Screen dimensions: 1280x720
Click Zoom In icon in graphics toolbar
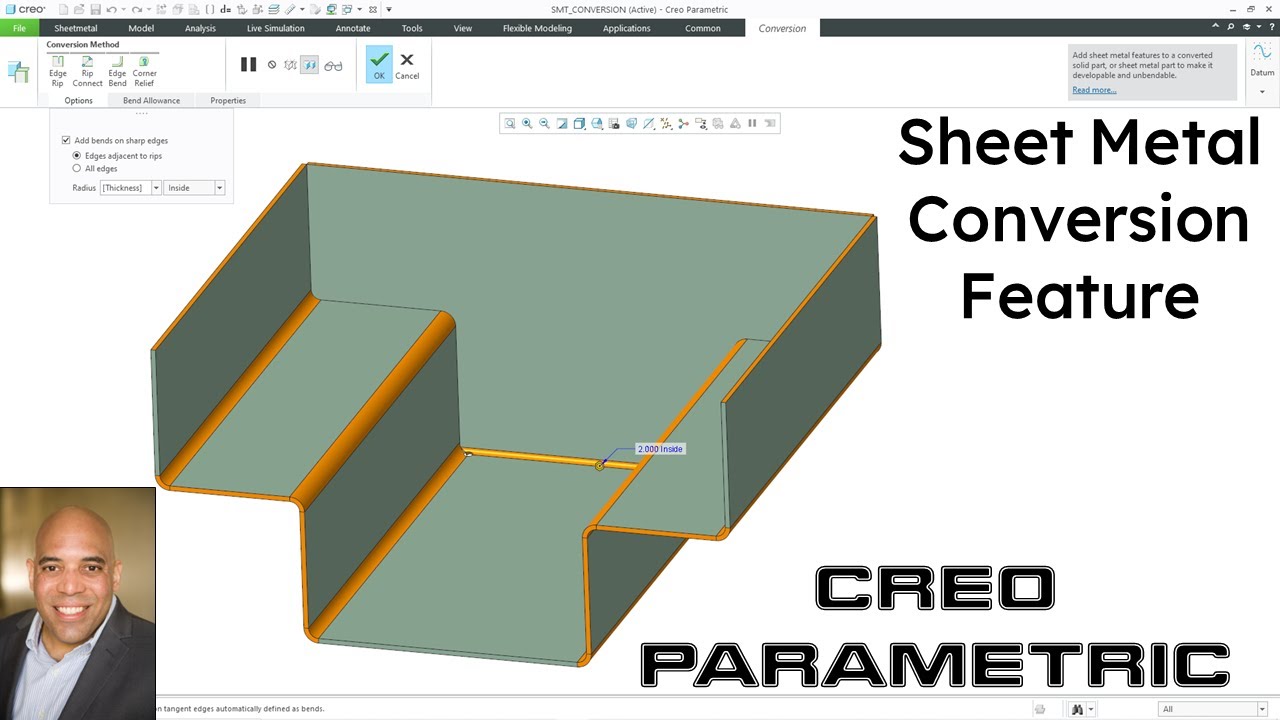coord(527,124)
